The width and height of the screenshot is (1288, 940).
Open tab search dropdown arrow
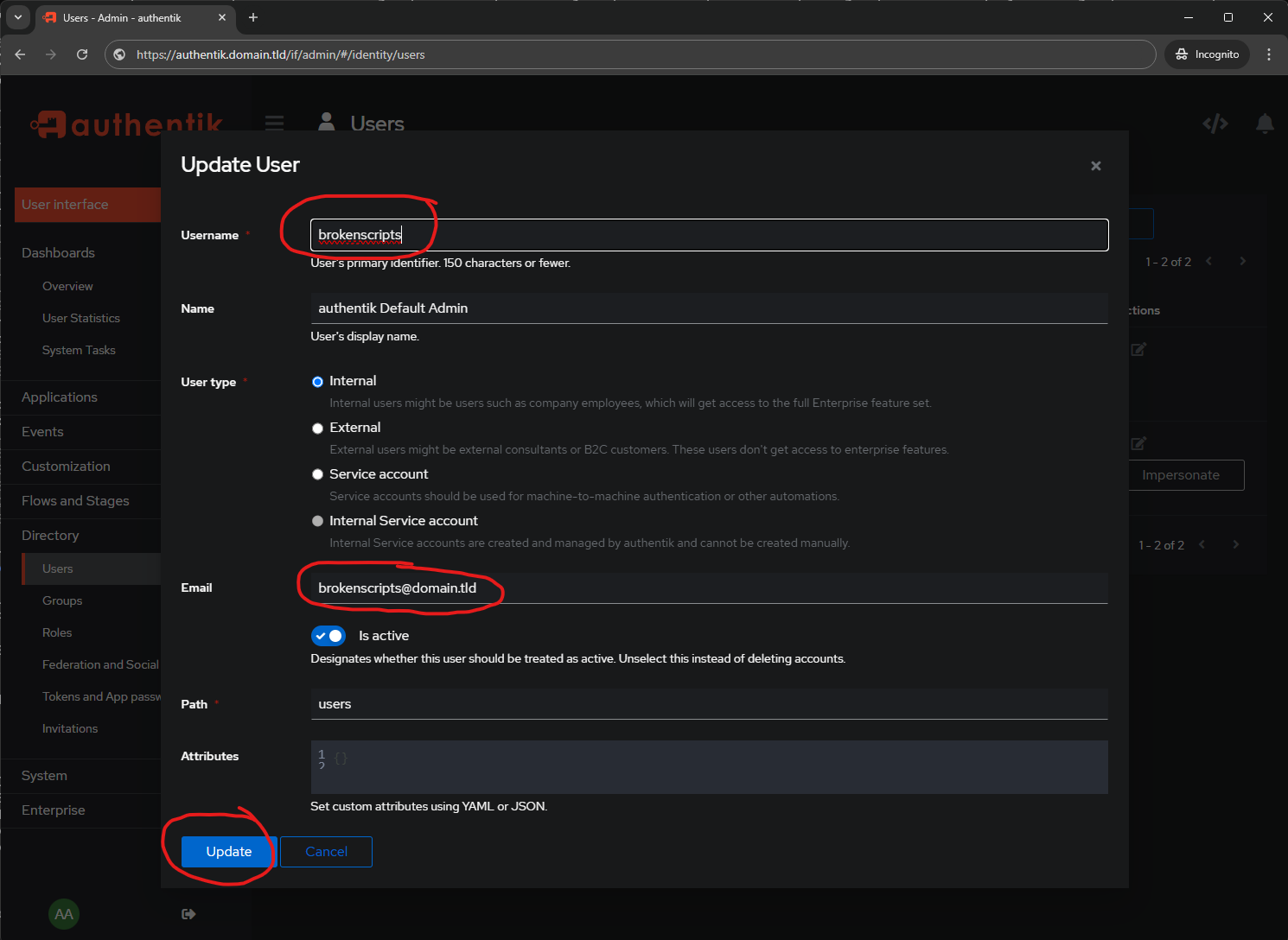[x=18, y=17]
